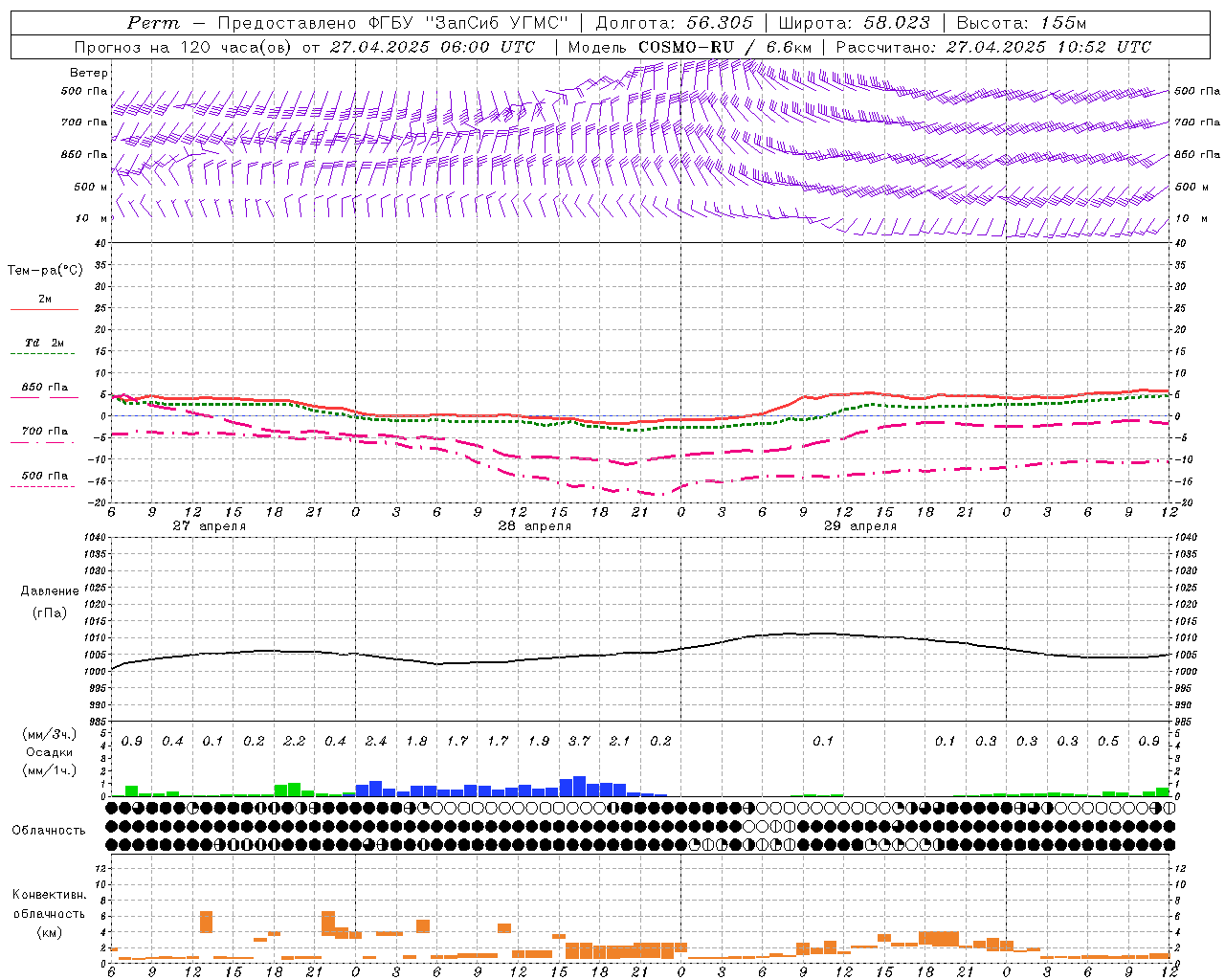Click the solid line sample under "2м" legend
Screen dimensions: 1225x980
click(x=44, y=310)
